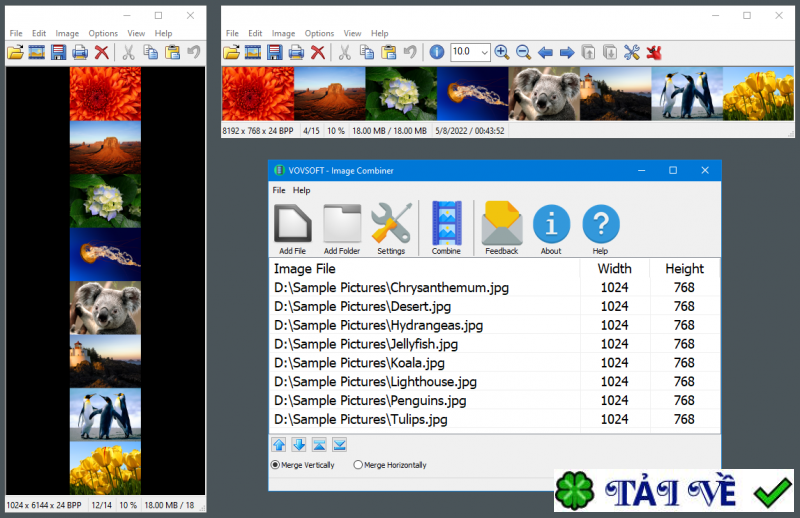The height and width of the screenshot is (518, 800).
Task: Open Help menu in left viewer window
Action: (163, 33)
